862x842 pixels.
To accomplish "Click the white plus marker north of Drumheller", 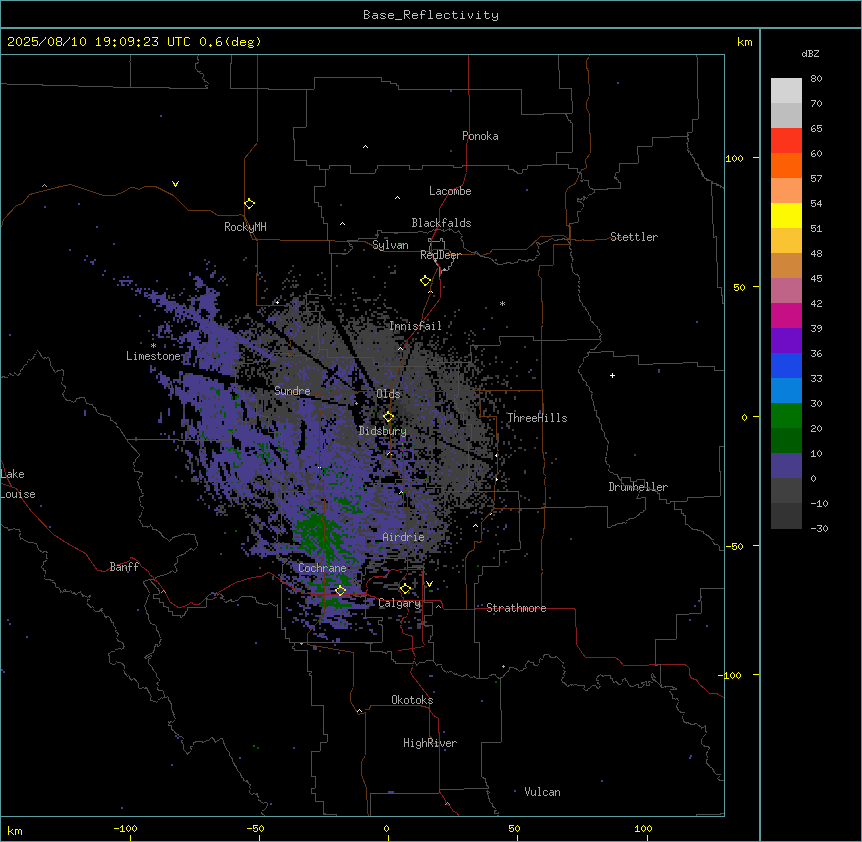I will click(x=612, y=375).
